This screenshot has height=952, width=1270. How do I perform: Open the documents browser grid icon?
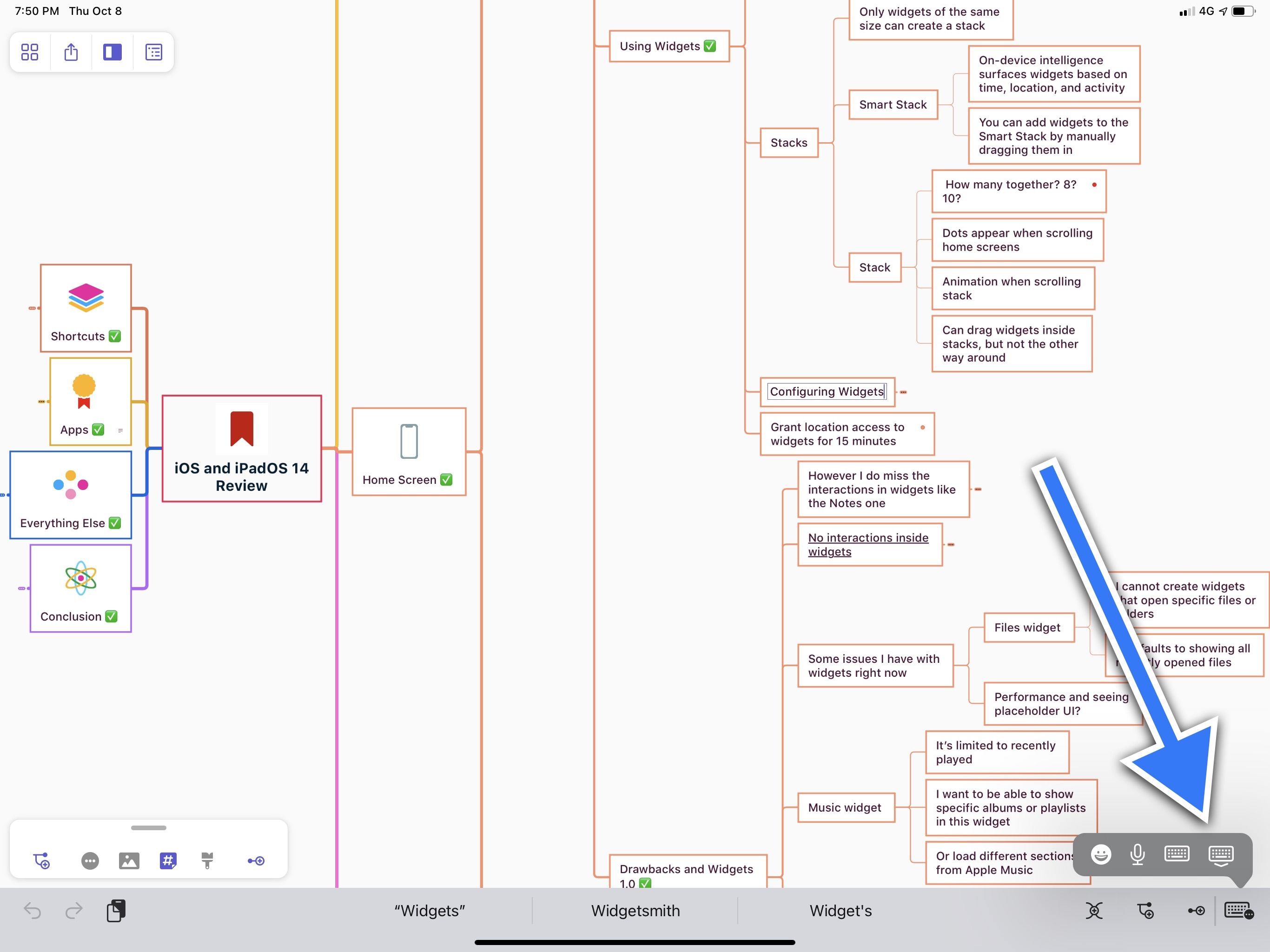click(x=30, y=52)
